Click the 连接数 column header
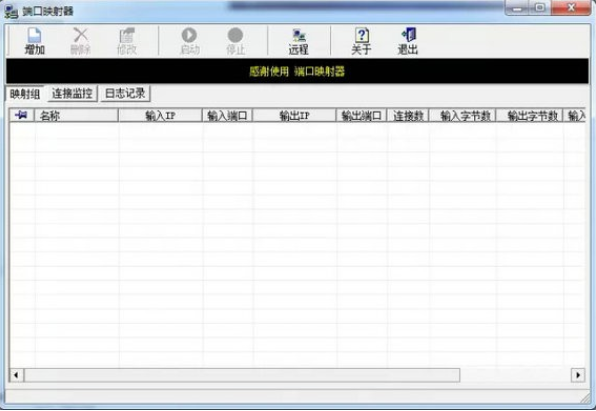 click(x=408, y=115)
